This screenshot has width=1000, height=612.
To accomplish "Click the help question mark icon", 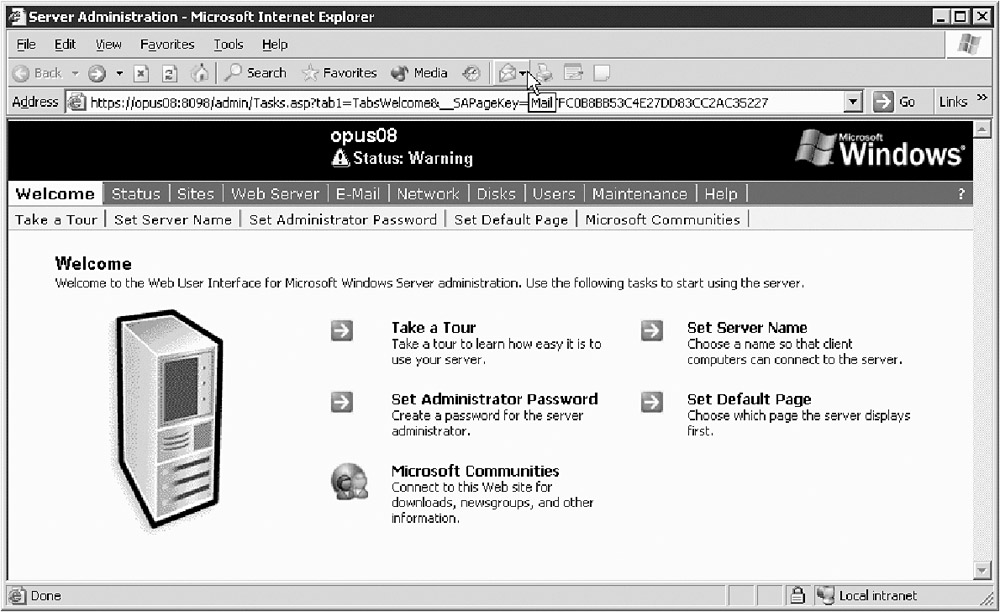I will pyautogui.click(x=961, y=194).
